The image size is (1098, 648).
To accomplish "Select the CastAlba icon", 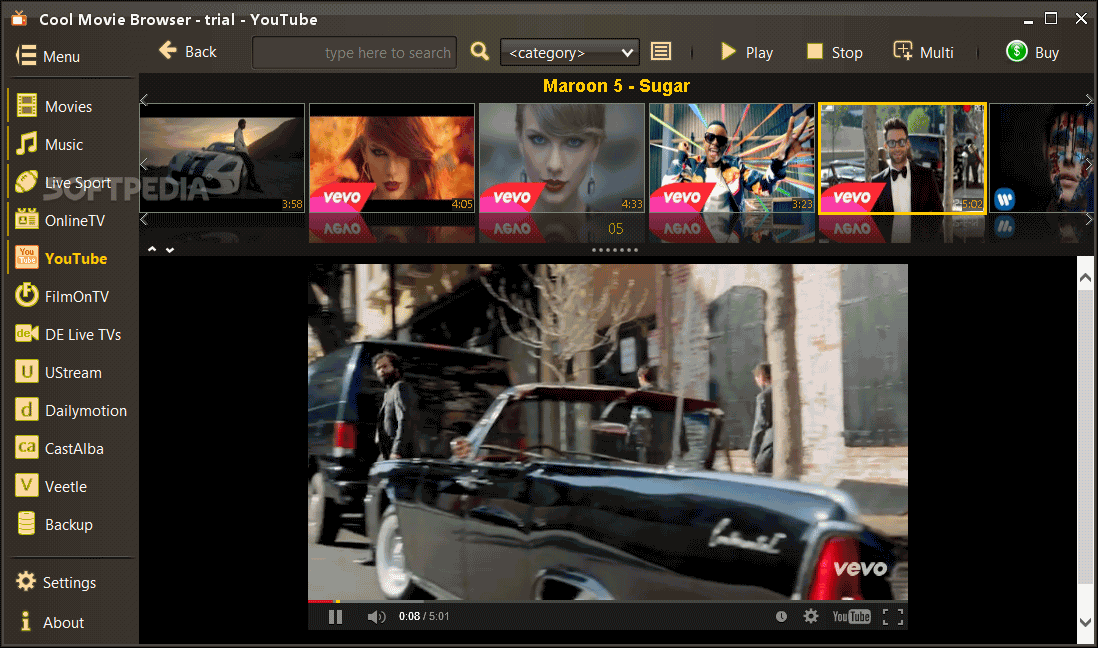I will coord(27,447).
